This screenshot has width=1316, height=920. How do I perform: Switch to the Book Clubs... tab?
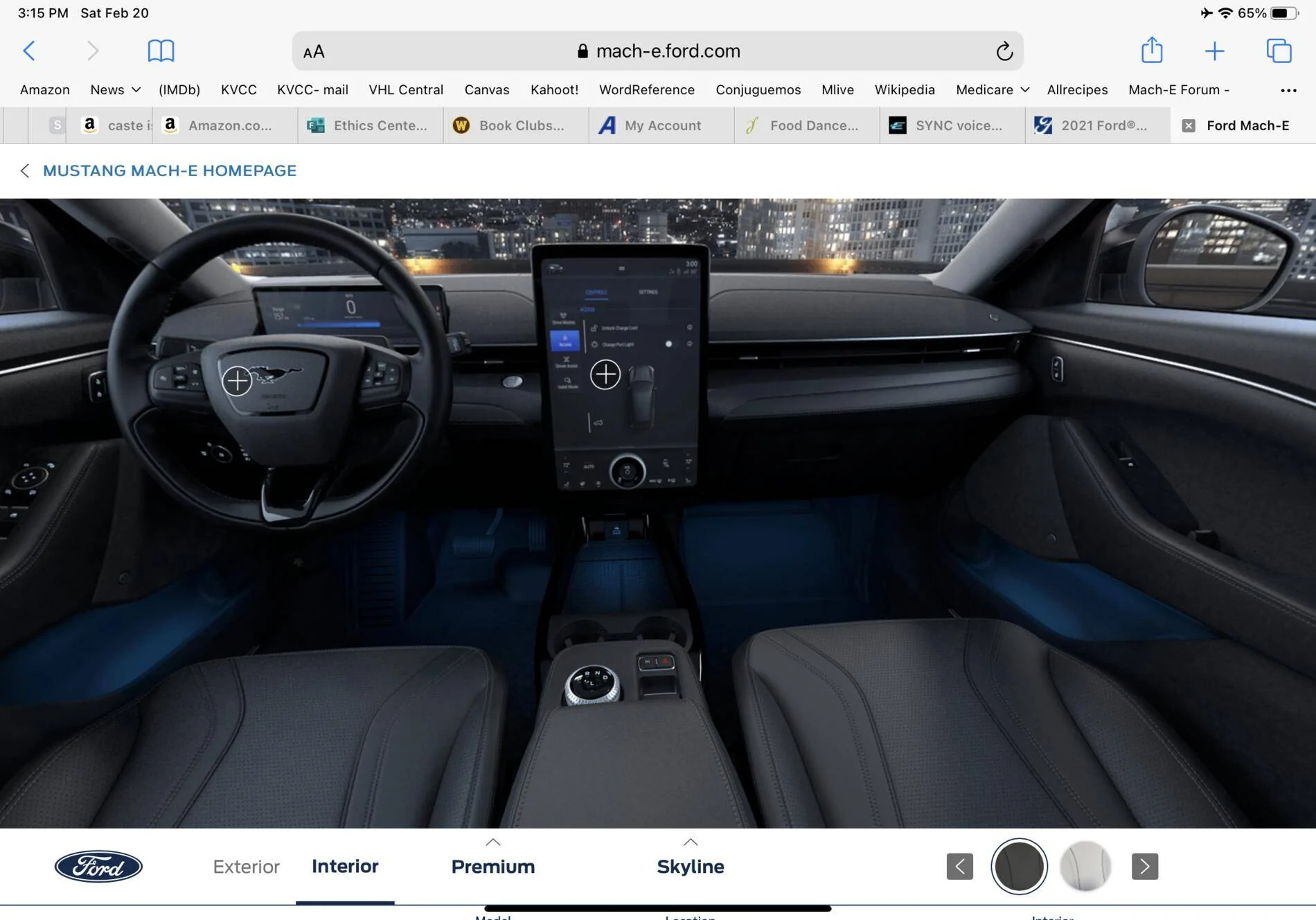coord(516,125)
